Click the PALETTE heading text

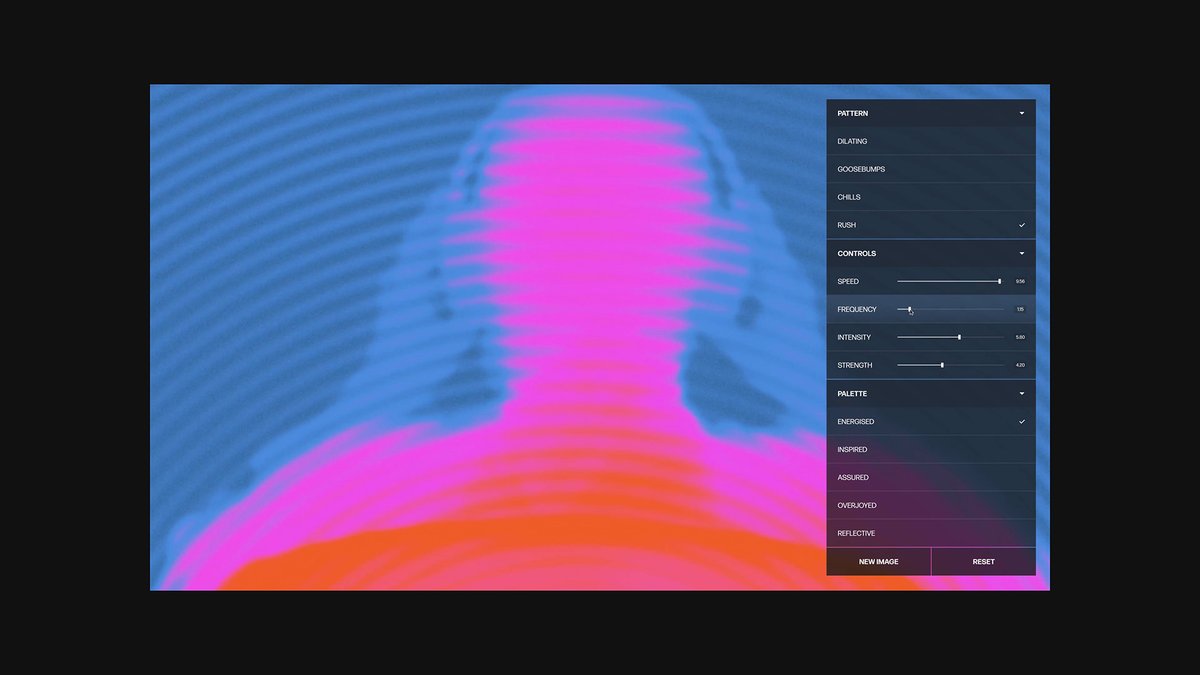tap(852, 393)
